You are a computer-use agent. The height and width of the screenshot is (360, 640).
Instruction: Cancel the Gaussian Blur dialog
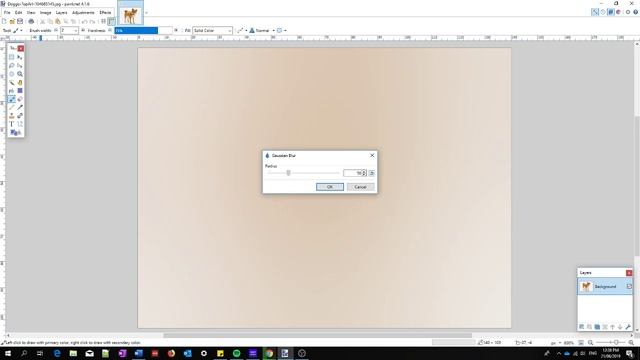pyautogui.click(x=360, y=187)
